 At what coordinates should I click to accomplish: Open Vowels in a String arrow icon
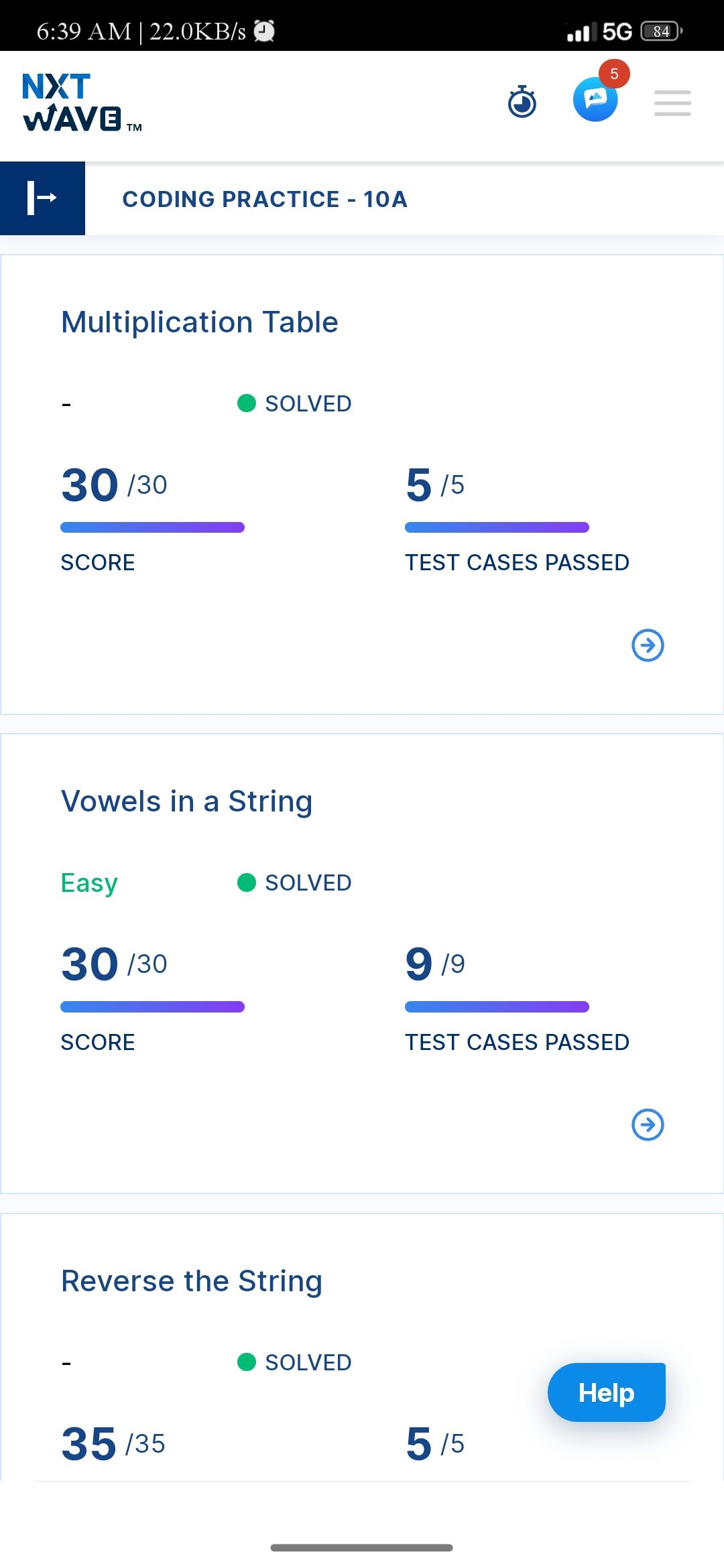point(648,1124)
